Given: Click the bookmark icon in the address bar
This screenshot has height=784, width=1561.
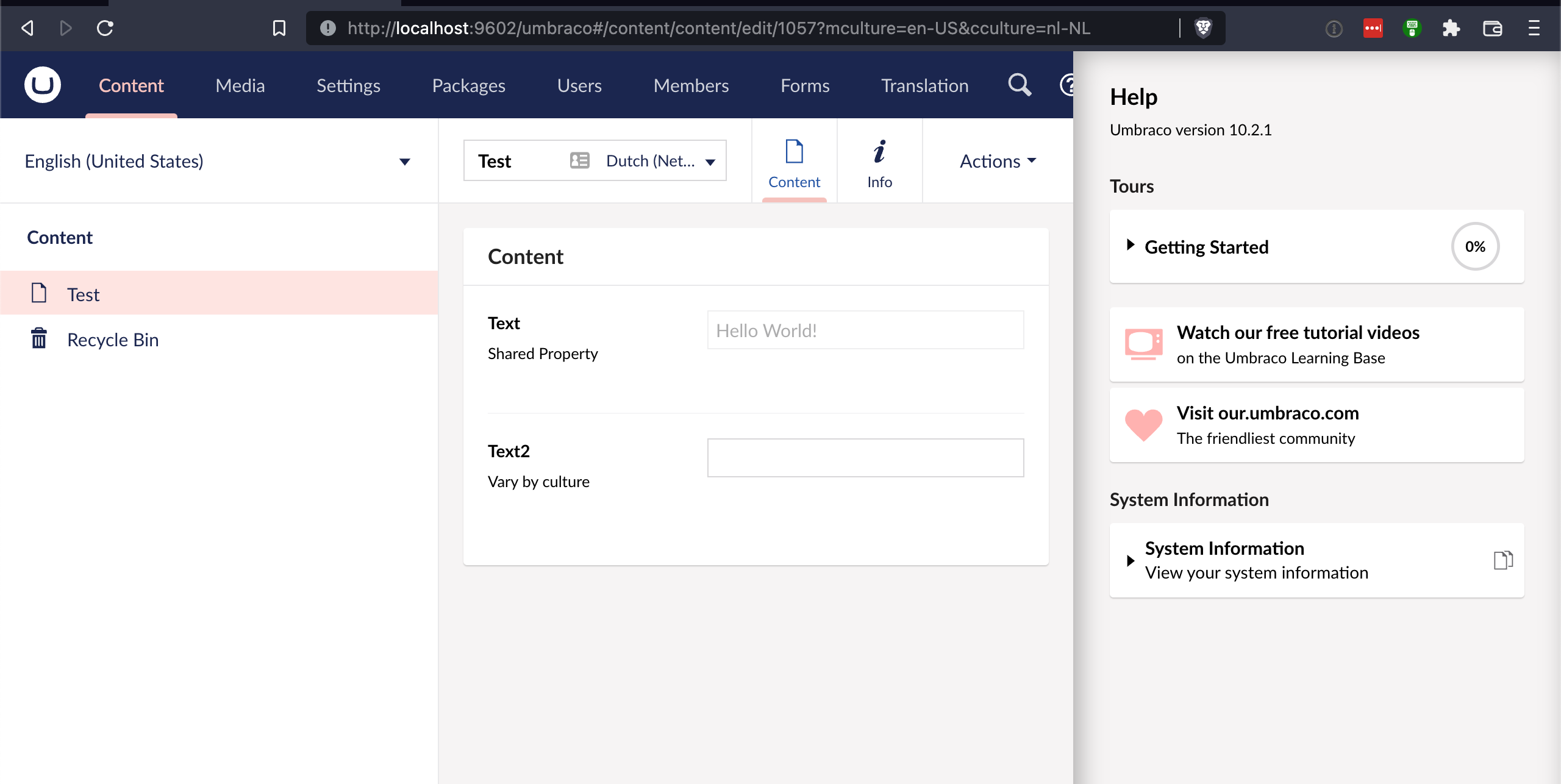Looking at the screenshot, I should click(279, 27).
